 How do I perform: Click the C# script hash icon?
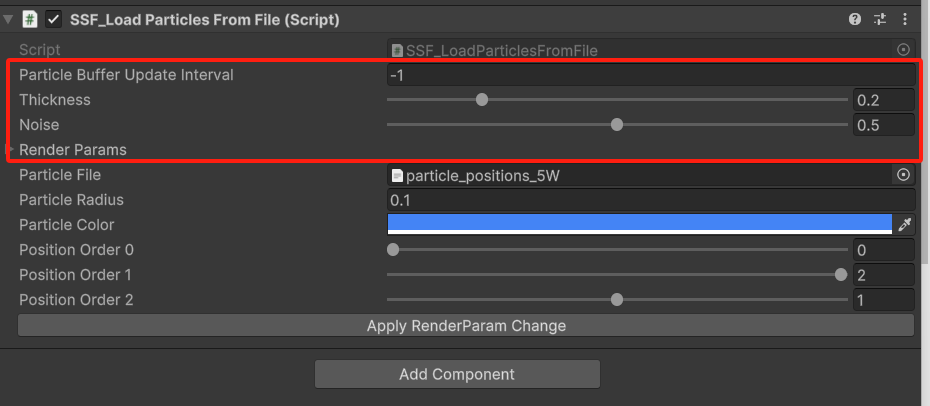pyautogui.click(x=30, y=19)
